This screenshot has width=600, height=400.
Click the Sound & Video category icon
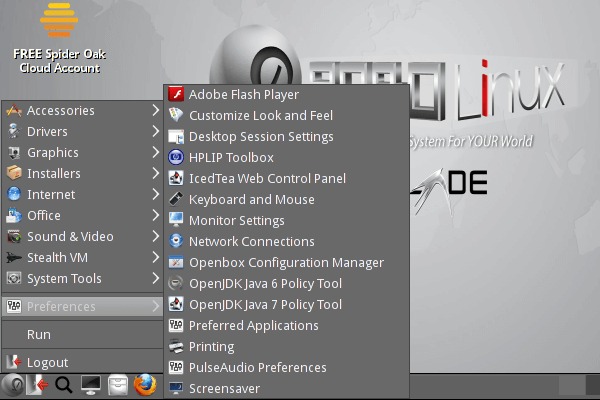tap(14, 237)
